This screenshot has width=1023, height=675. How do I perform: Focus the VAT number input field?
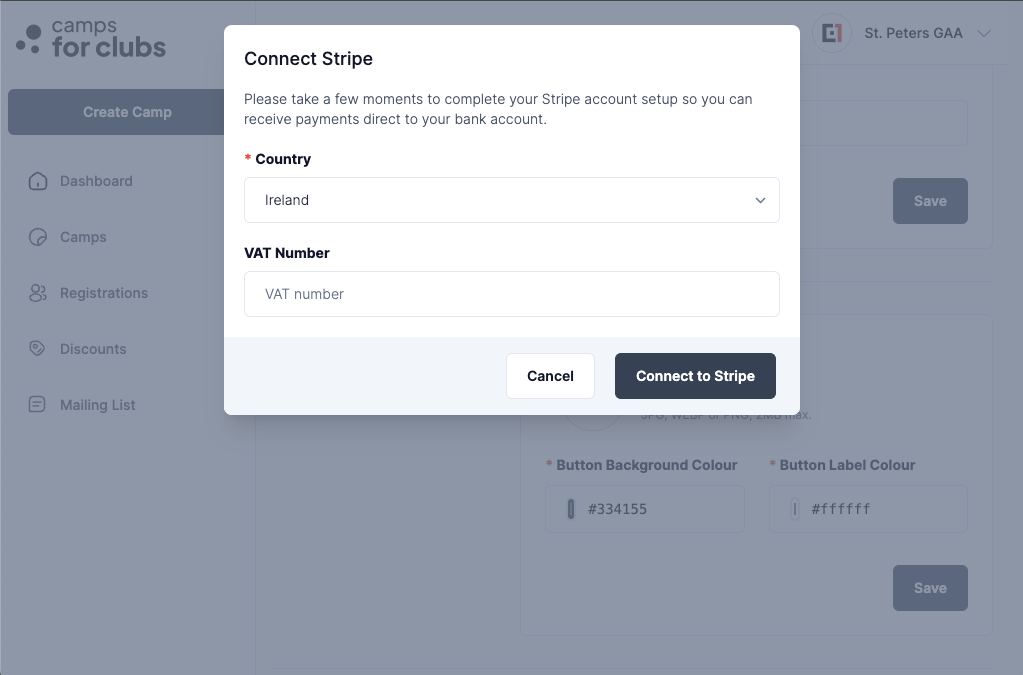pyautogui.click(x=512, y=294)
